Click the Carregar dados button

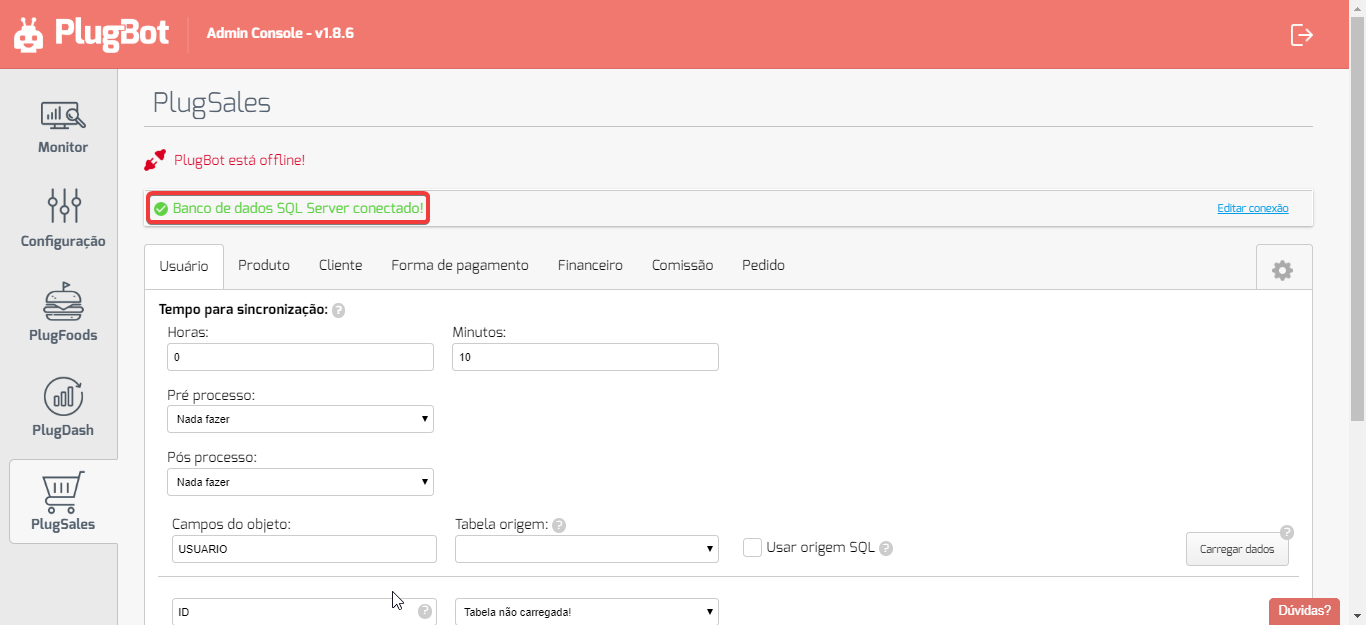point(1237,549)
